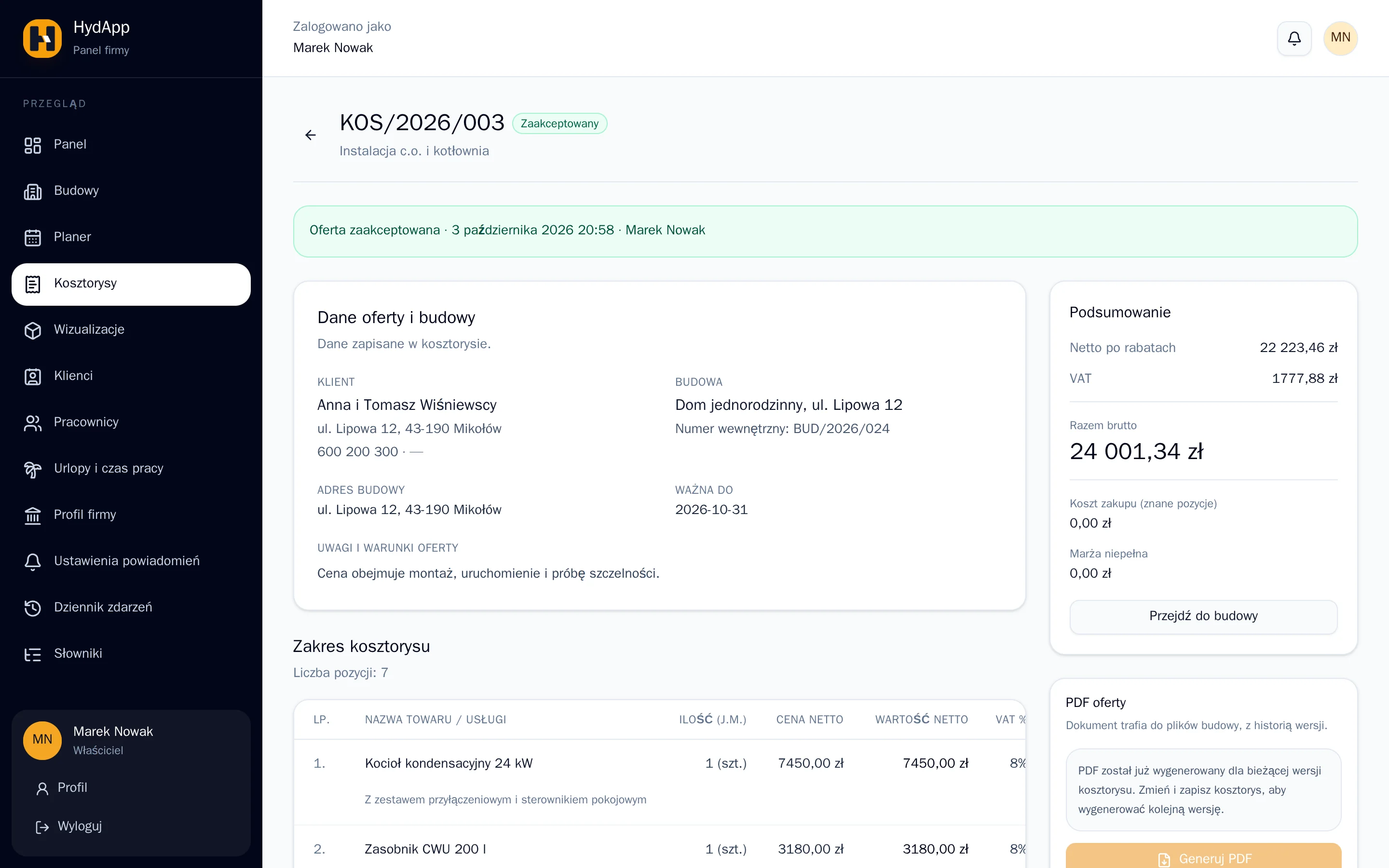Image resolution: width=1389 pixels, height=868 pixels.
Task: Click the Dziennik zdarzeń history icon
Action: click(x=33, y=608)
